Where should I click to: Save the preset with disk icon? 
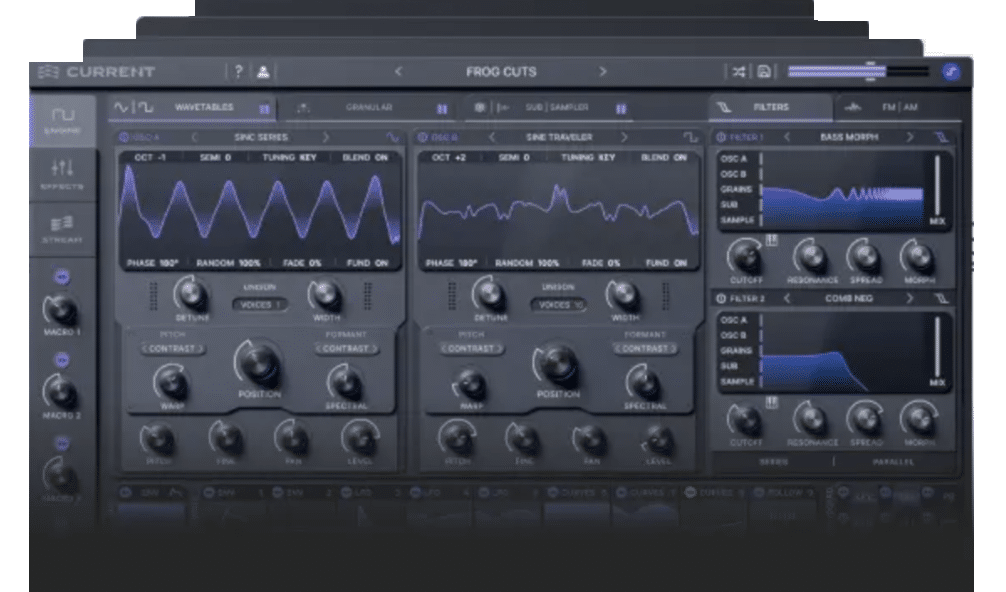click(x=763, y=72)
